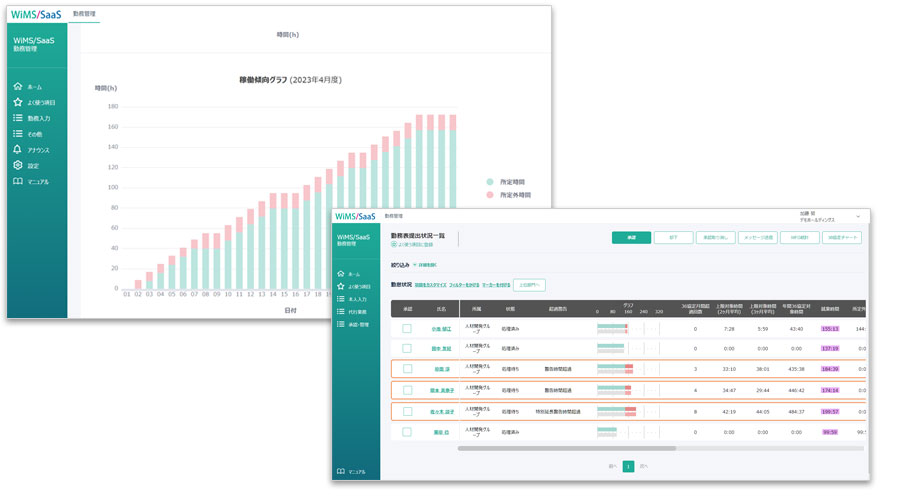Viewport: 900px width, 500px height.
Task: Click the 33:10 cell
Action: click(729, 369)
